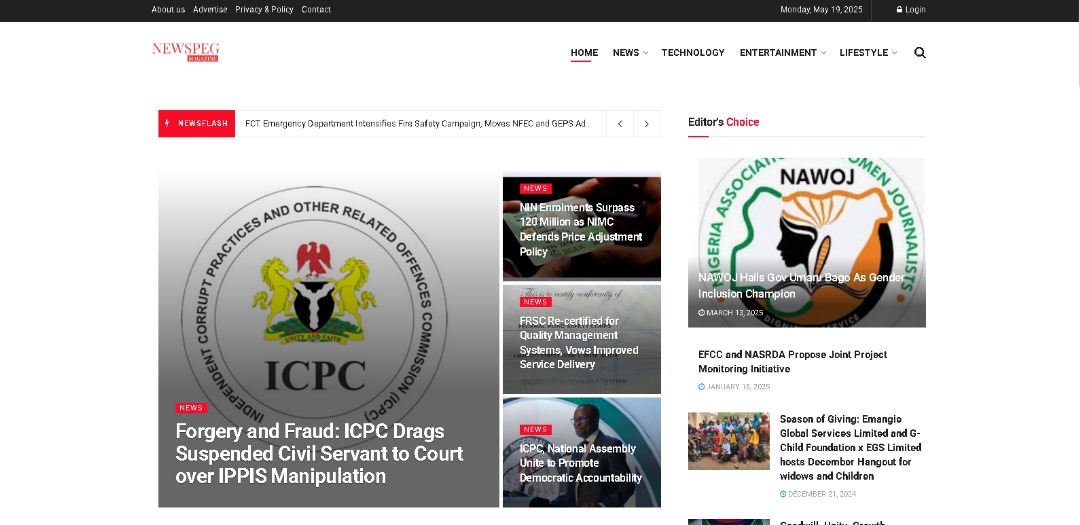Click the lock icon beside Login
Screen dimensions: 1080x525
(899, 10)
